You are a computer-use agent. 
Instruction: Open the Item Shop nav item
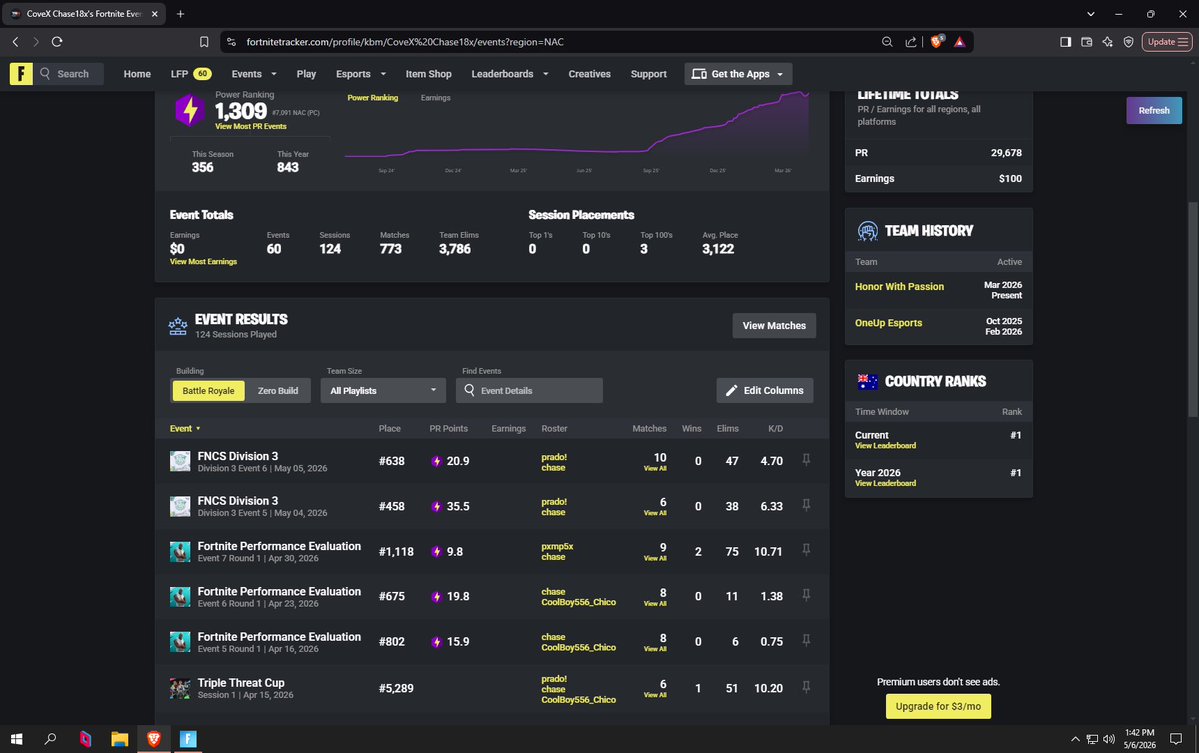[428, 74]
